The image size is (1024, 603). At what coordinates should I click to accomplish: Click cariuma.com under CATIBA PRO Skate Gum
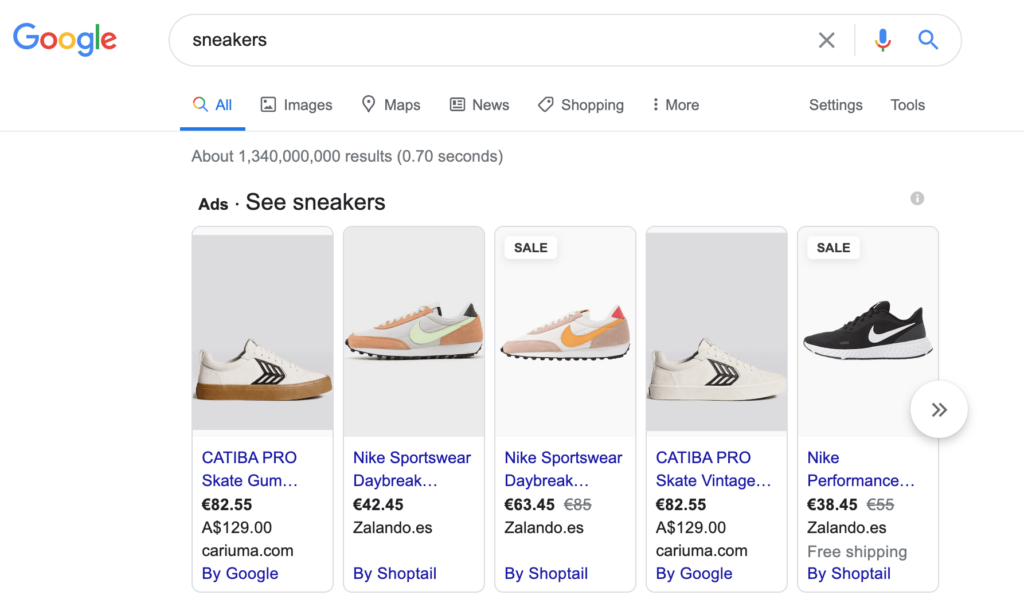(x=247, y=551)
